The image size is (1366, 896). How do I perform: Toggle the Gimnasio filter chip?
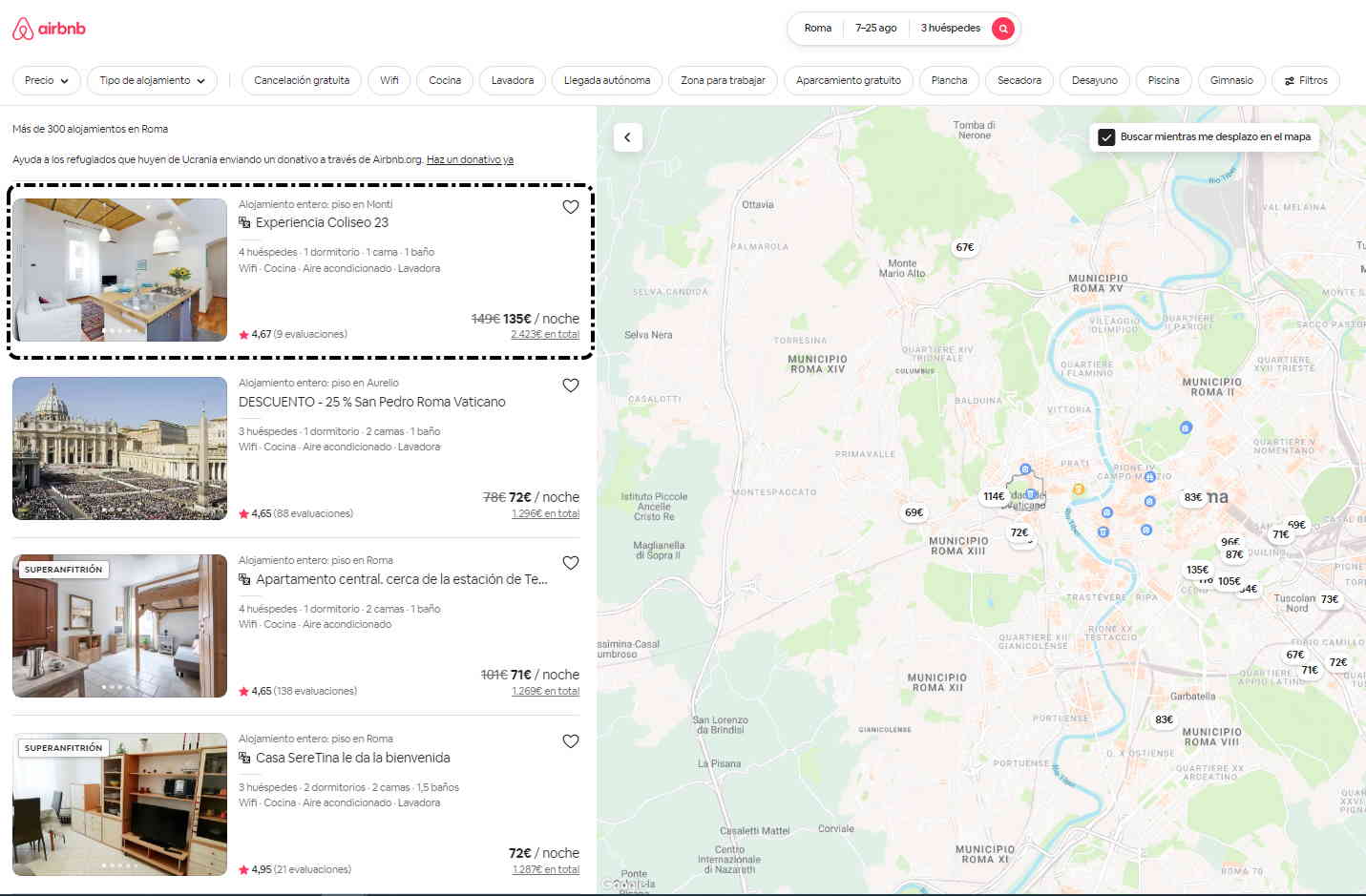[x=1231, y=80]
